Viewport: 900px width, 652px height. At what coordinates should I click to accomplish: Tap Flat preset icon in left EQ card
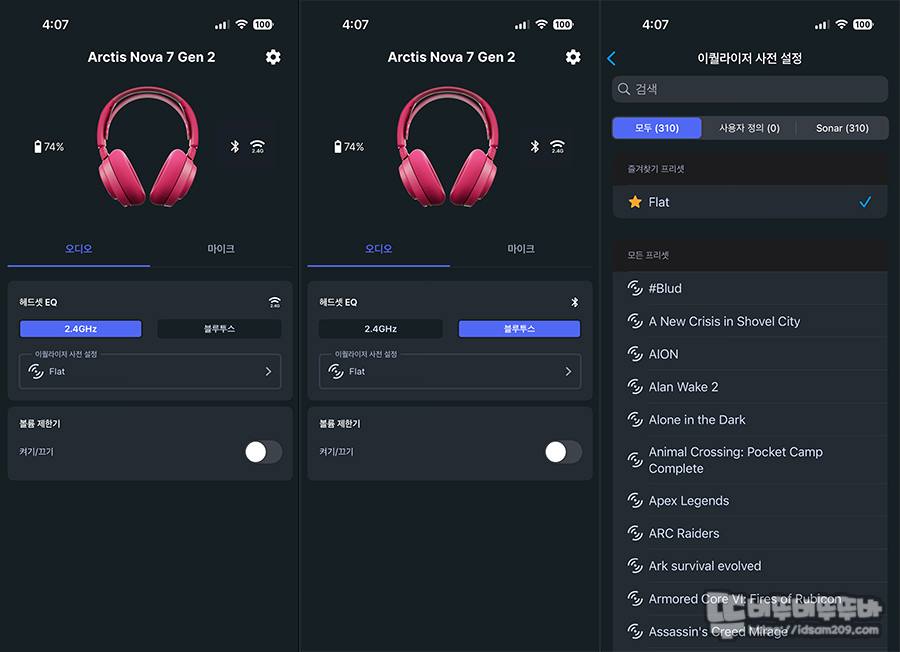pyautogui.click(x=36, y=371)
